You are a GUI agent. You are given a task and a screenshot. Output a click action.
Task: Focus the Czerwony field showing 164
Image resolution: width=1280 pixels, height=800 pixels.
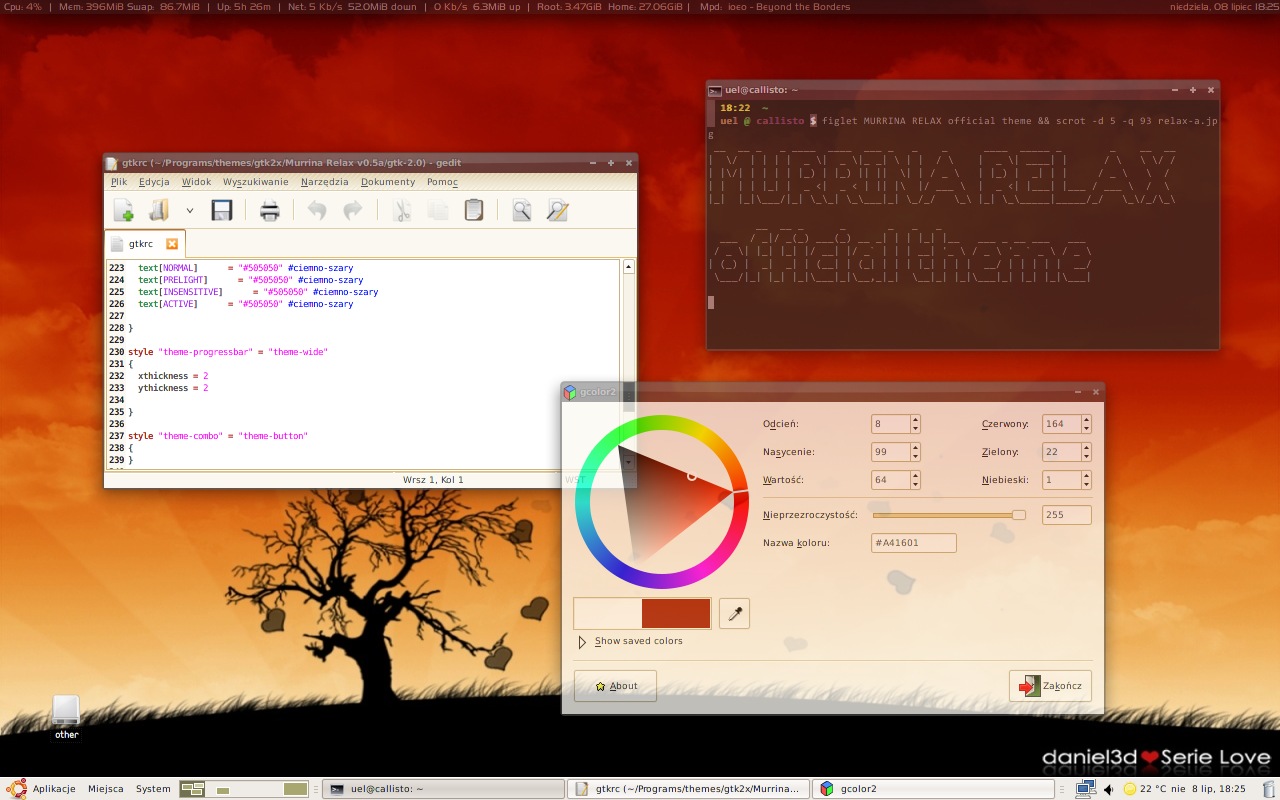1061,424
